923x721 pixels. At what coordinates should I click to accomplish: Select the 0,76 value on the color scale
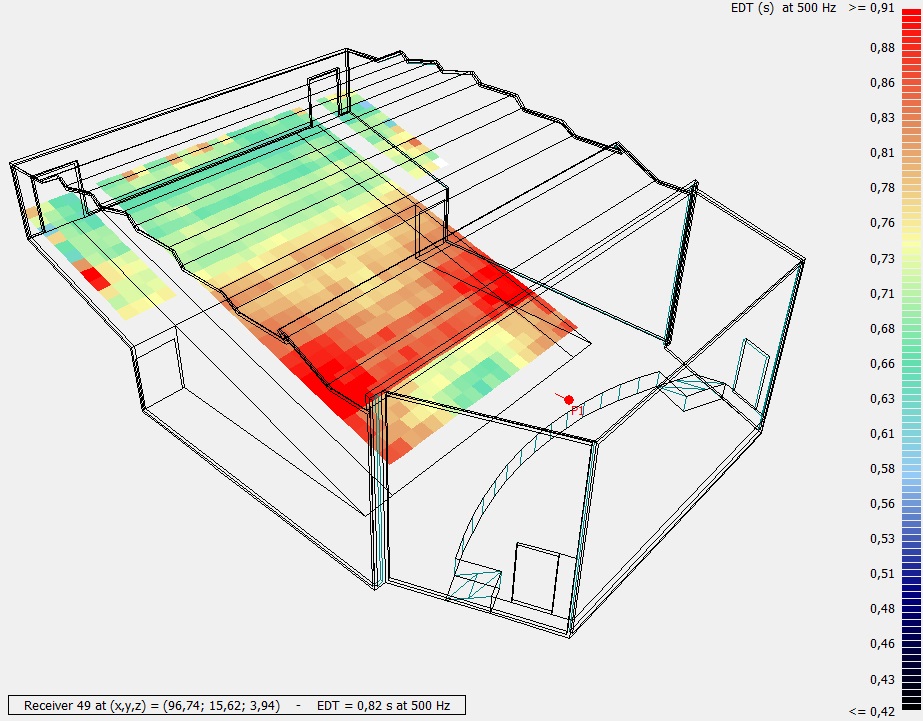click(880, 223)
